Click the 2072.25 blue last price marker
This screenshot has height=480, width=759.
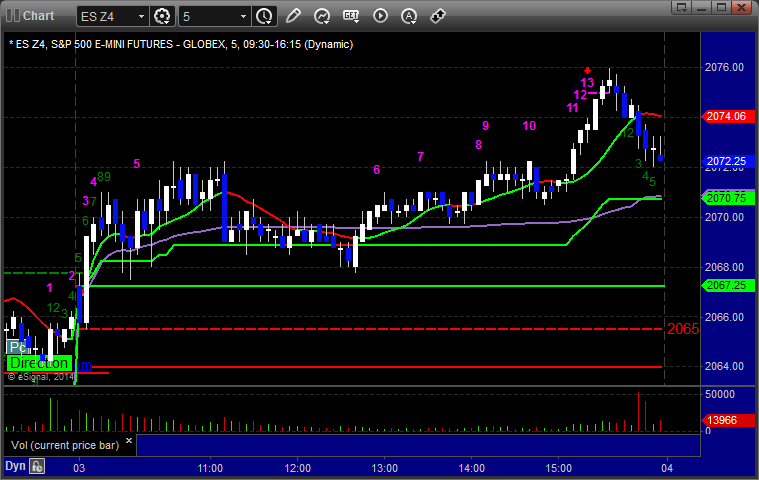[728, 161]
